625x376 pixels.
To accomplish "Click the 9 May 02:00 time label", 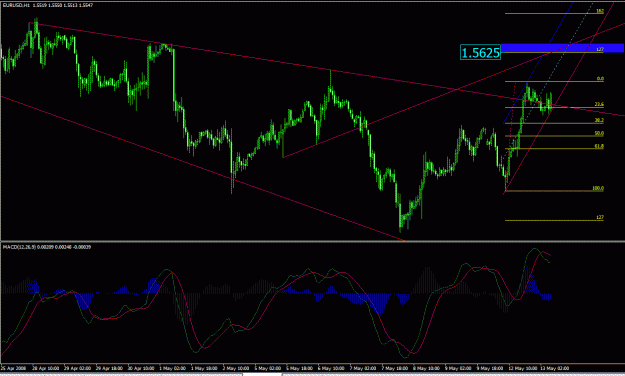I will (458, 368).
